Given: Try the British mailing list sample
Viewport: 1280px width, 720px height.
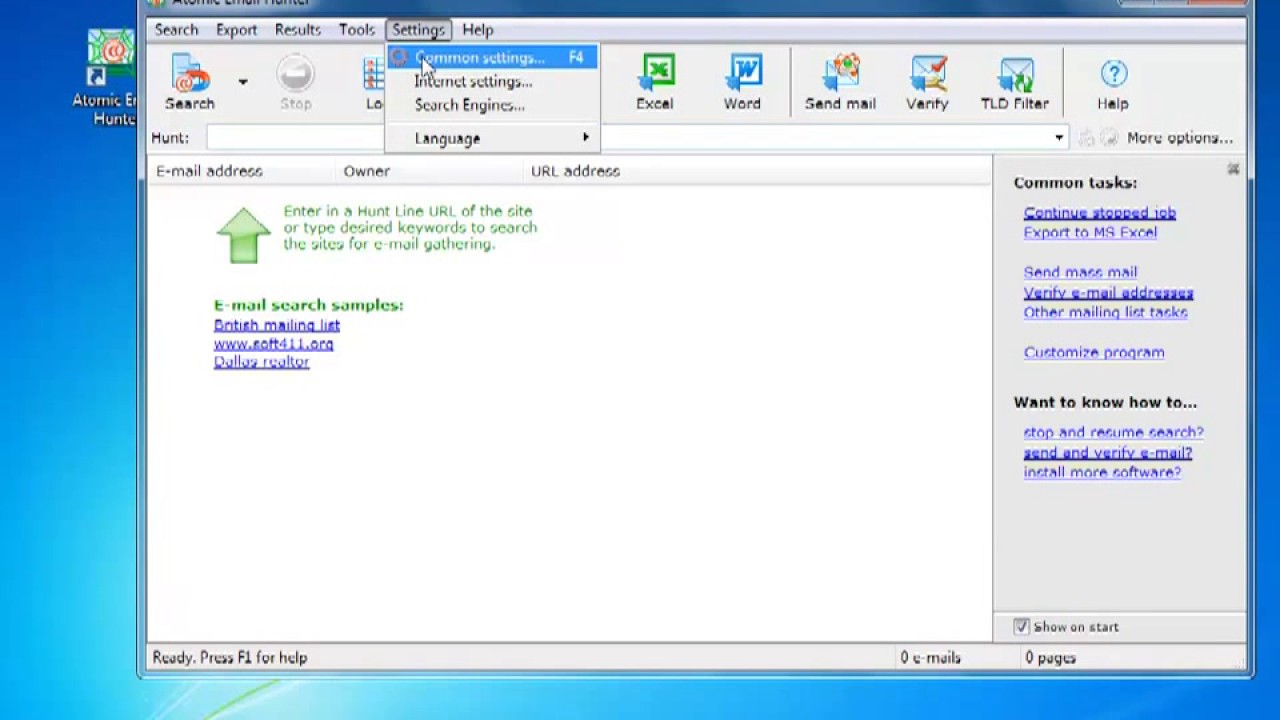Looking at the screenshot, I should point(277,325).
